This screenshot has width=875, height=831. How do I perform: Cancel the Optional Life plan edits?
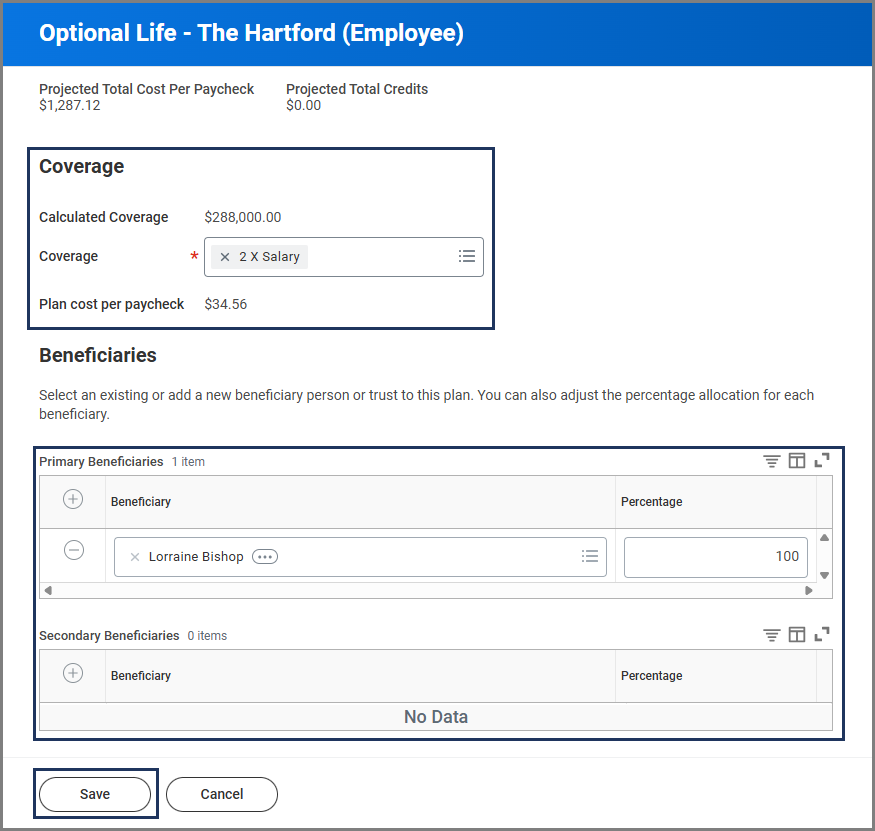221,794
